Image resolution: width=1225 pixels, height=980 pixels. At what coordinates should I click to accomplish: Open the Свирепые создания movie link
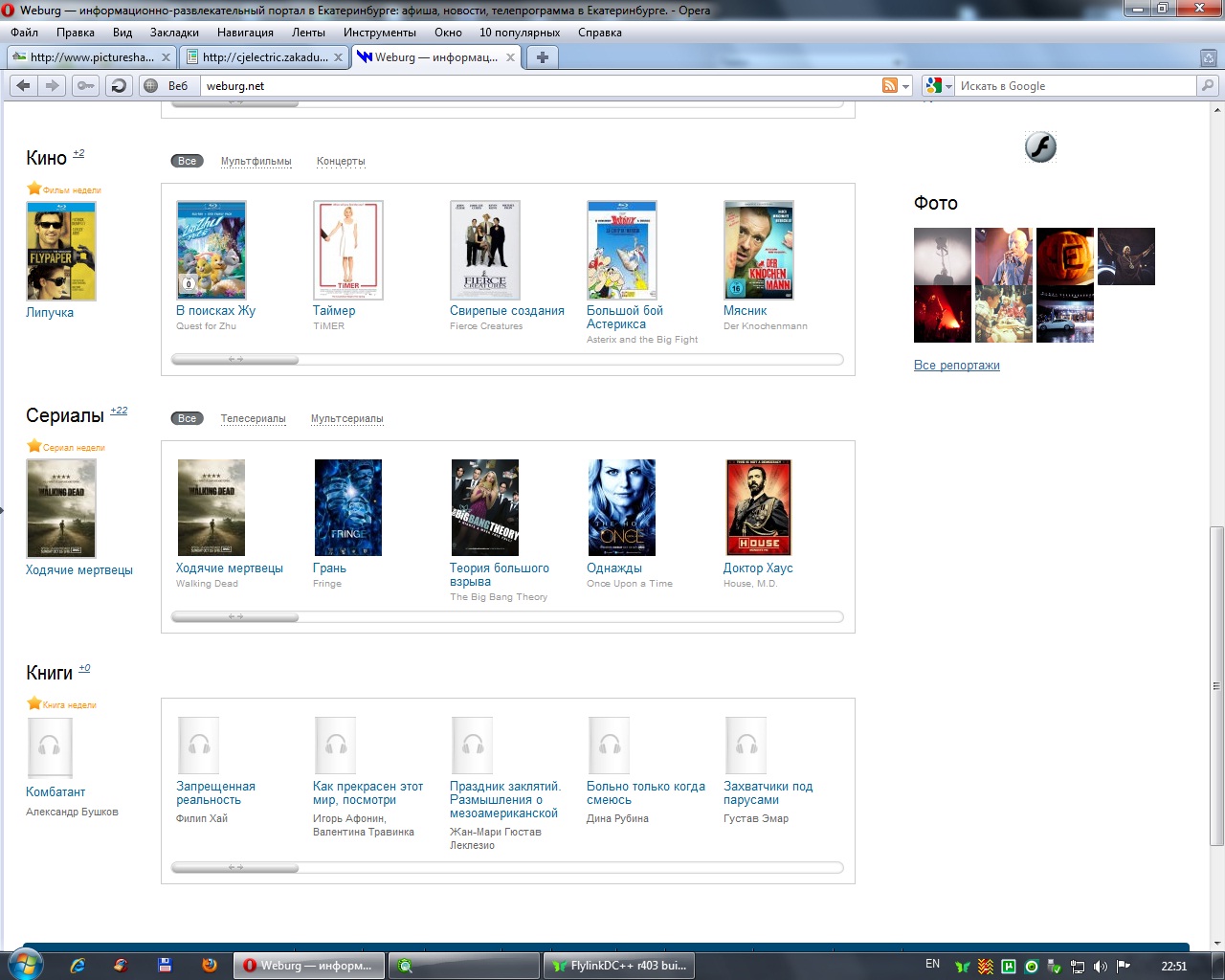(x=507, y=310)
